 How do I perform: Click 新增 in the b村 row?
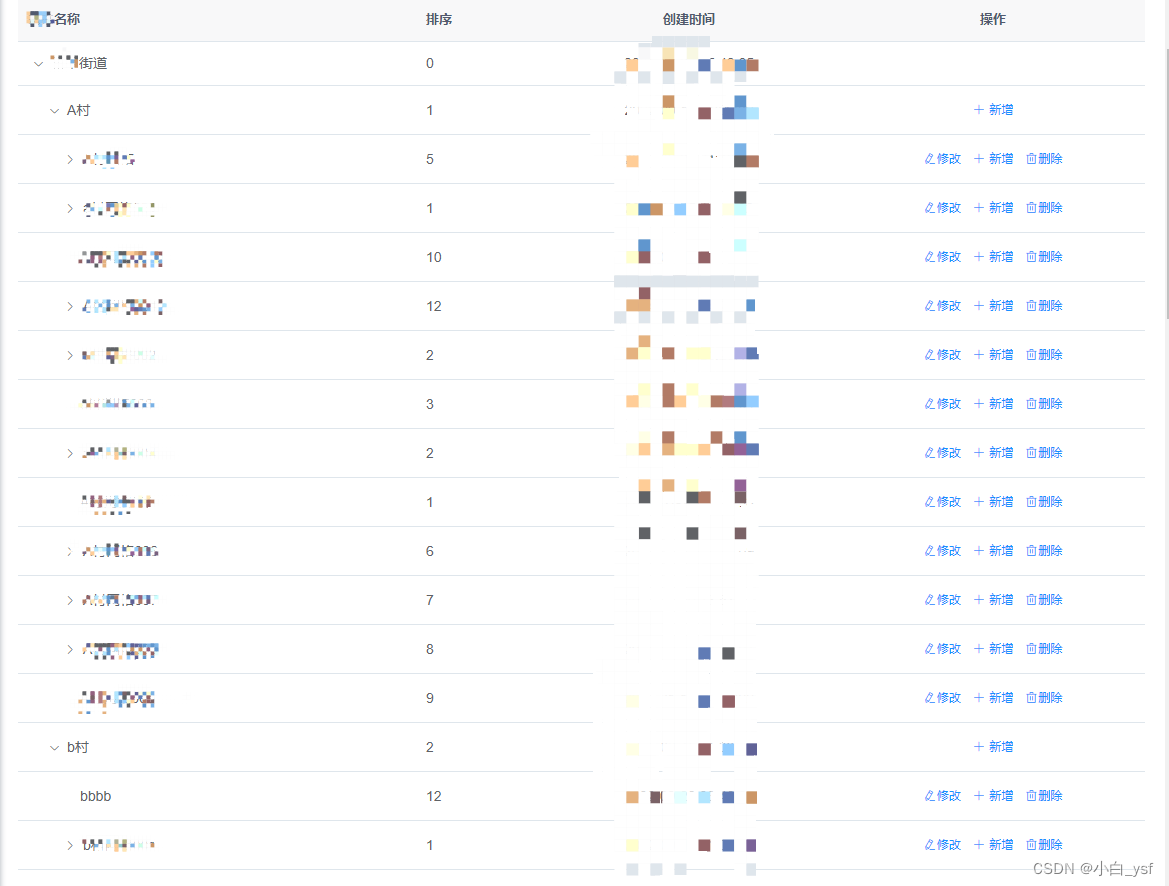coord(994,747)
